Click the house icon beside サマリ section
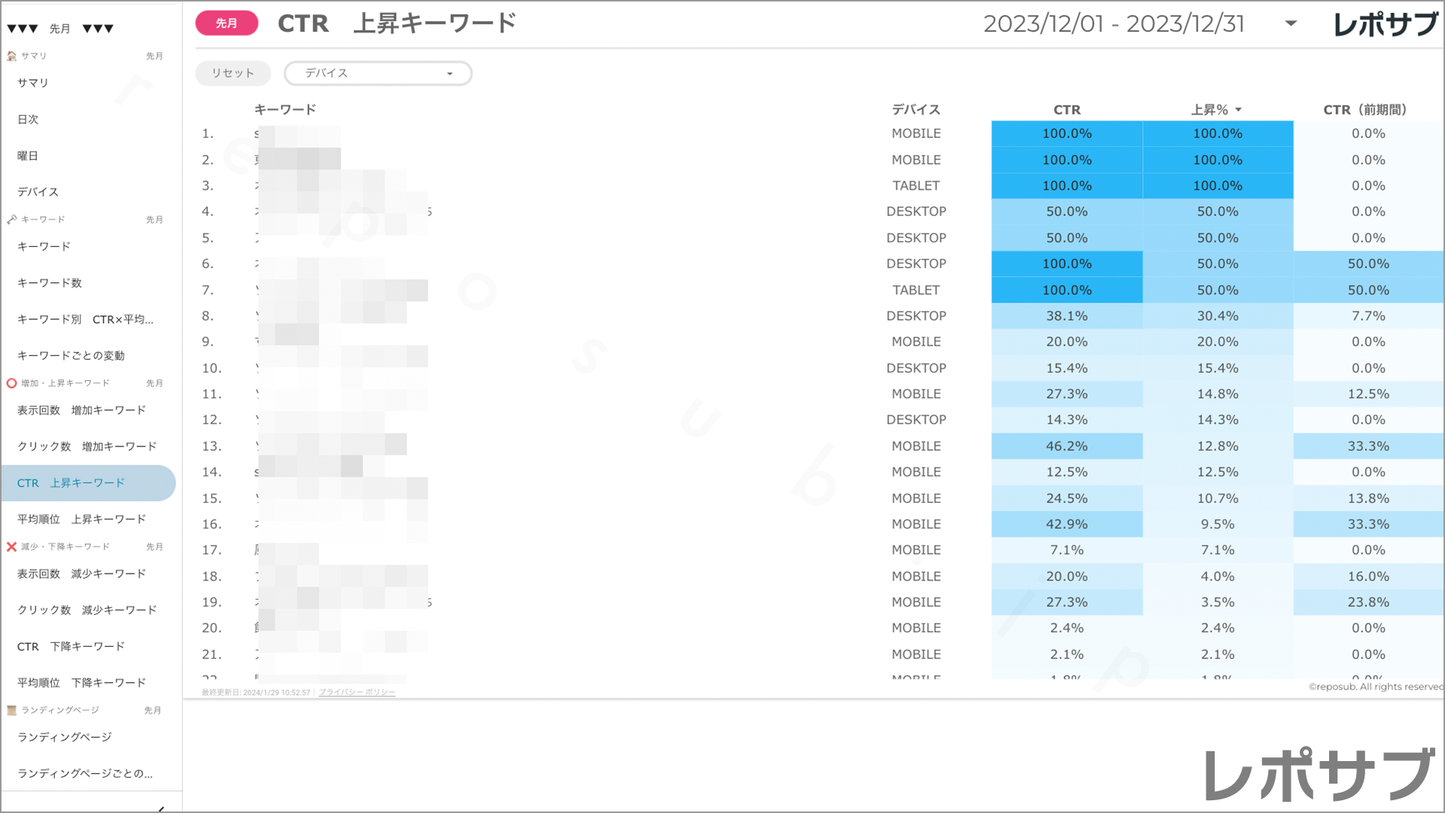This screenshot has height=813, width=1445. click(11, 56)
